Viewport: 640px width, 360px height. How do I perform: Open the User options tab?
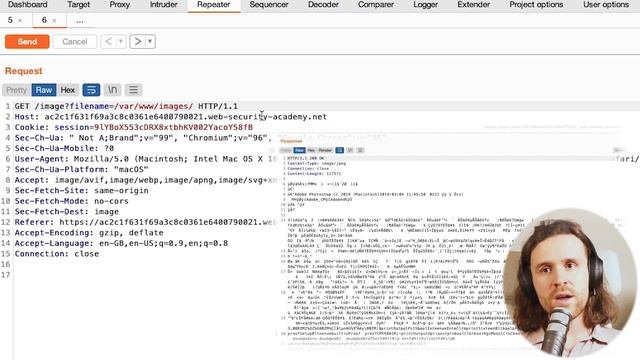[x=606, y=5]
